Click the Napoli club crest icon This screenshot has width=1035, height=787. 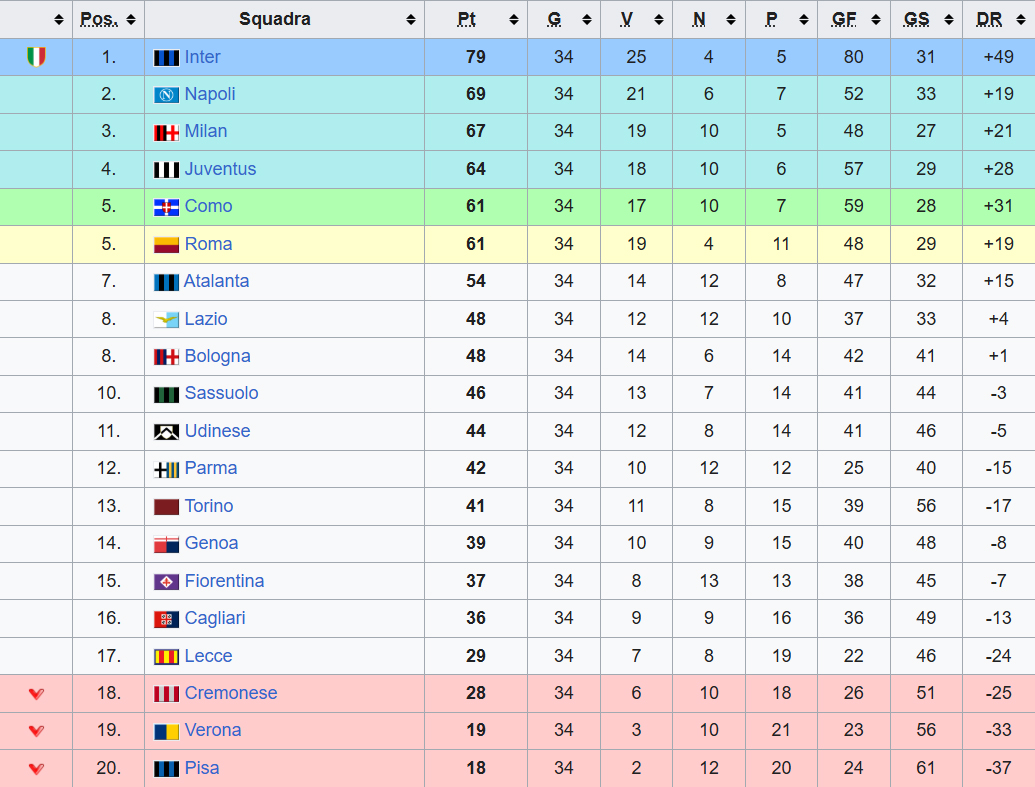(x=166, y=95)
